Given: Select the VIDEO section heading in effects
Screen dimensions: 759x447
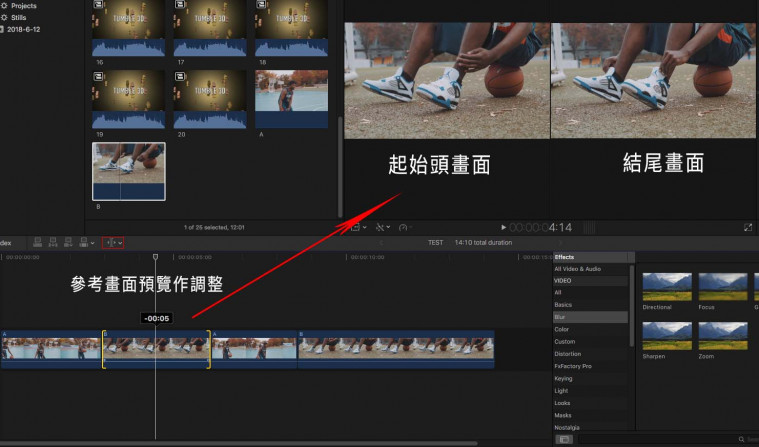Looking at the screenshot, I should 562,280.
